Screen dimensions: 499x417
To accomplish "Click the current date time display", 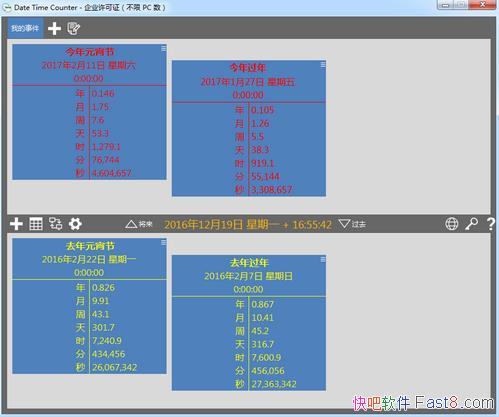I will click(x=248, y=224).
